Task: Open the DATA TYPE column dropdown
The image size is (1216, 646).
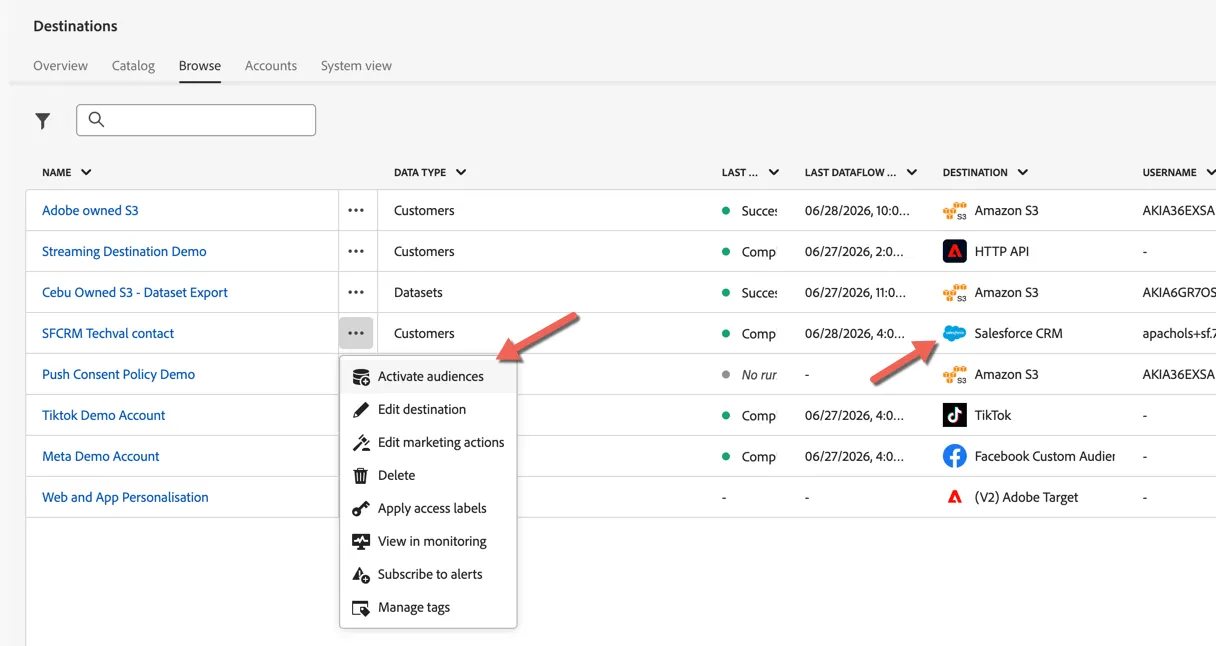Action: (461, 172)
